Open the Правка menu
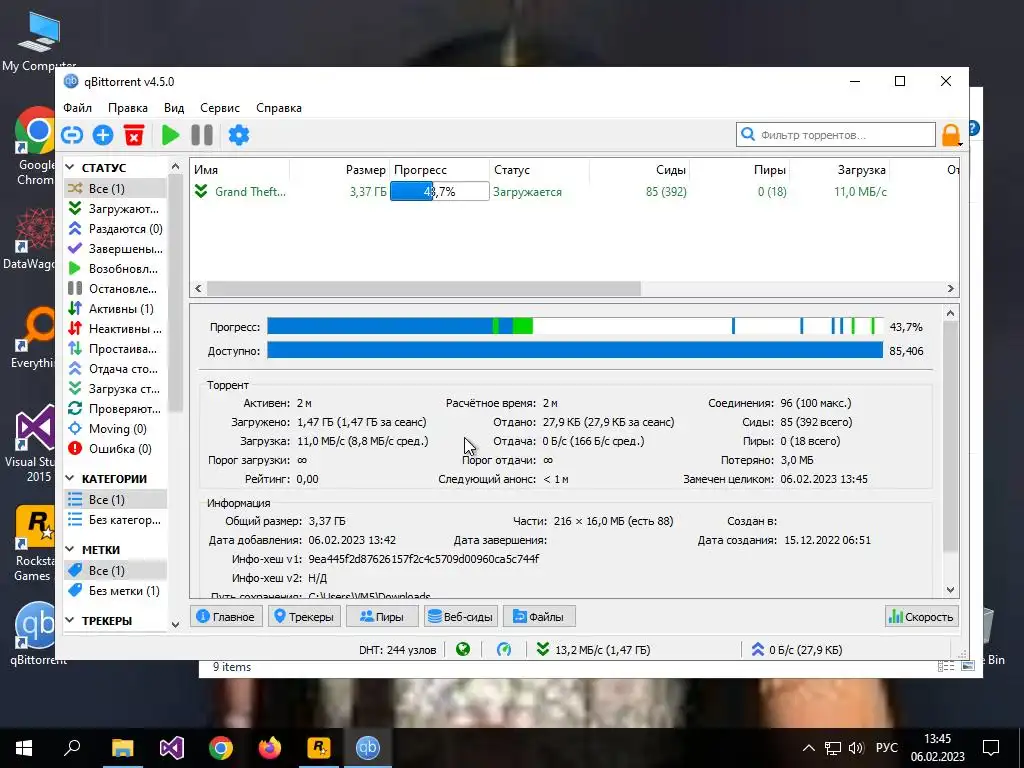 click(x=127, y=108)
